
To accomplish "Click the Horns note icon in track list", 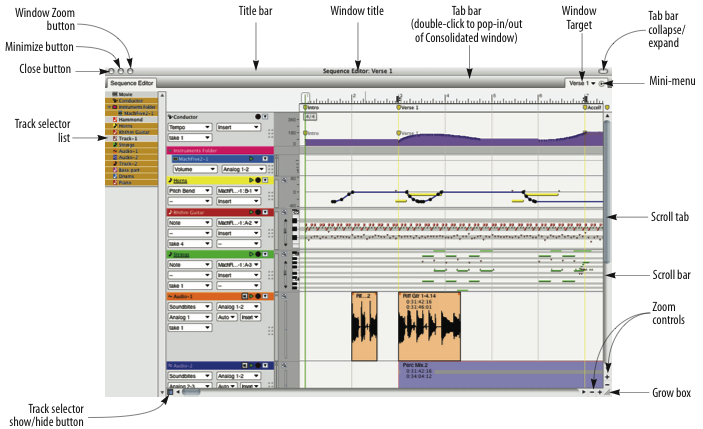I will click(115, 126).
